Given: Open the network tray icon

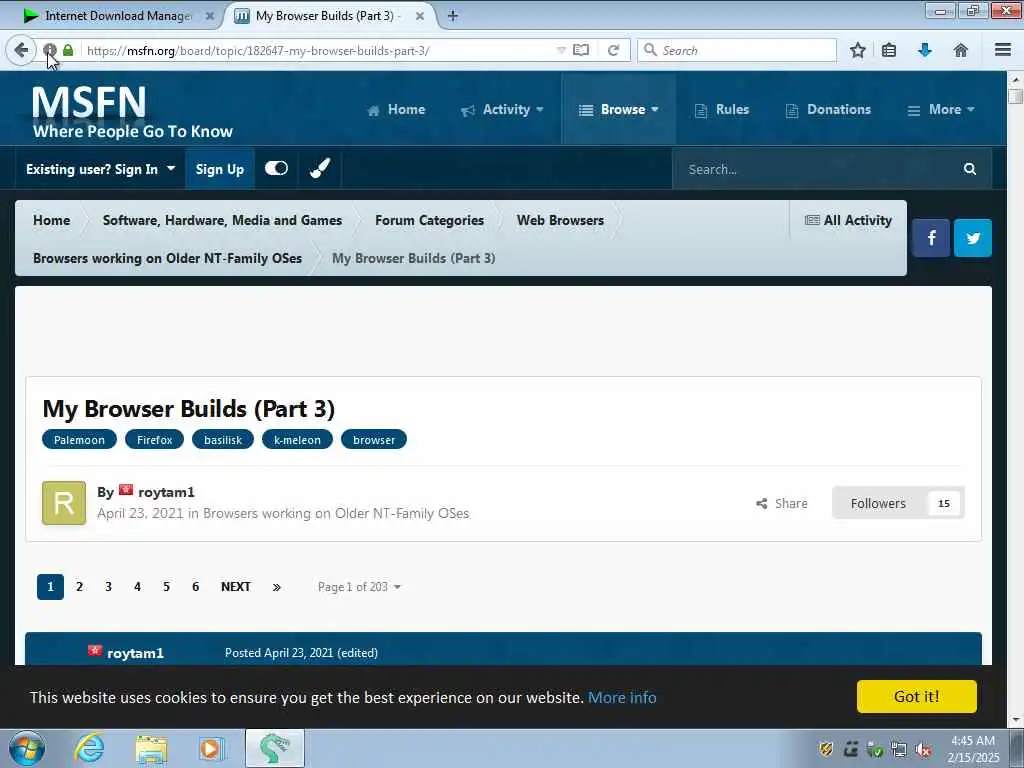Looking at the screenshot, I should [899, 750].
